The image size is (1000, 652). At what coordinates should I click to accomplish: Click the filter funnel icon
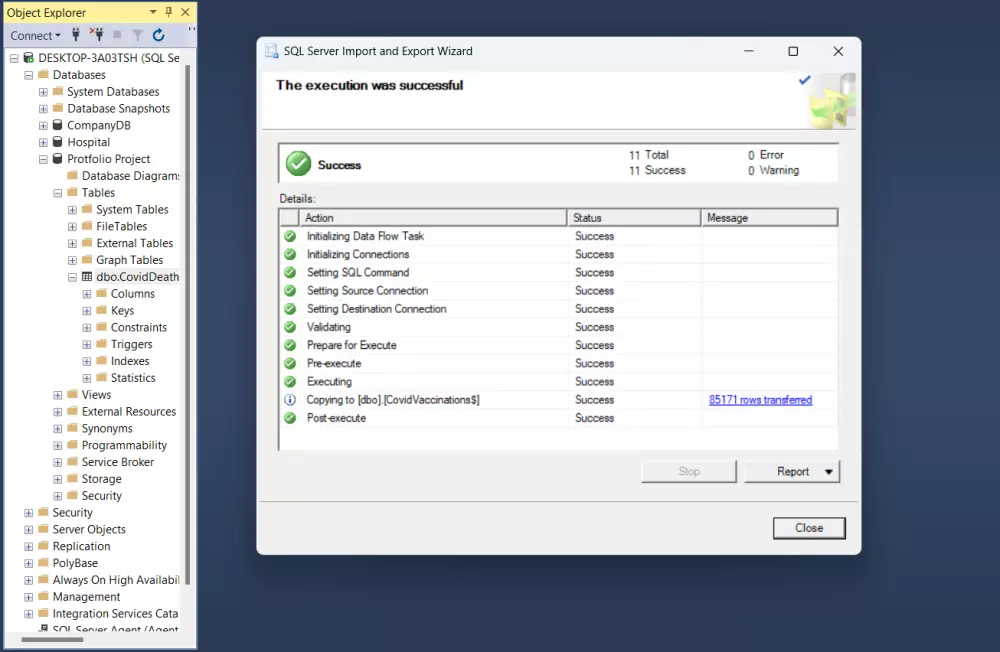click(138, 35)
